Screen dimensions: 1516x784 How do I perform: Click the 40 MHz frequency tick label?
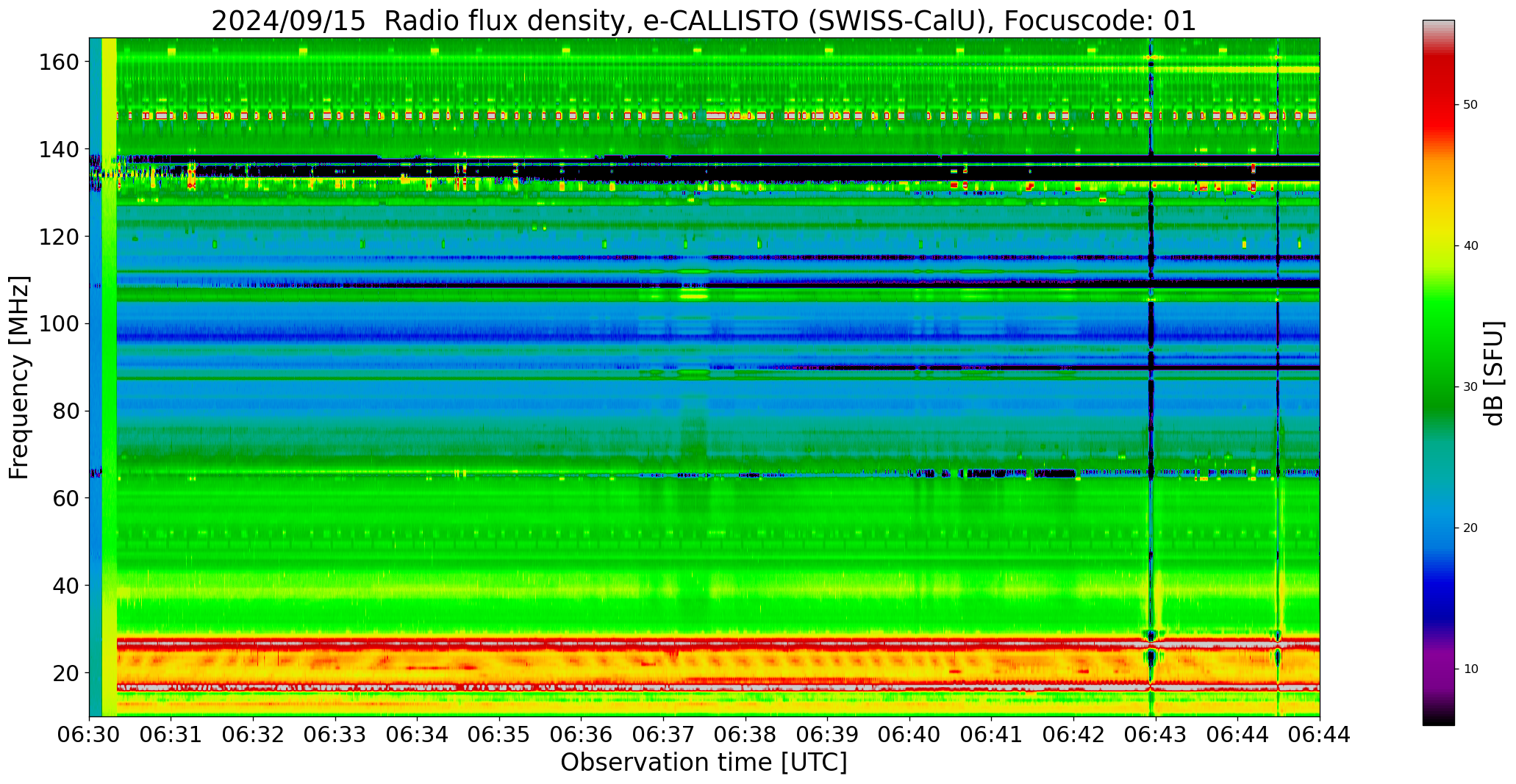click(x=67, y=586)
